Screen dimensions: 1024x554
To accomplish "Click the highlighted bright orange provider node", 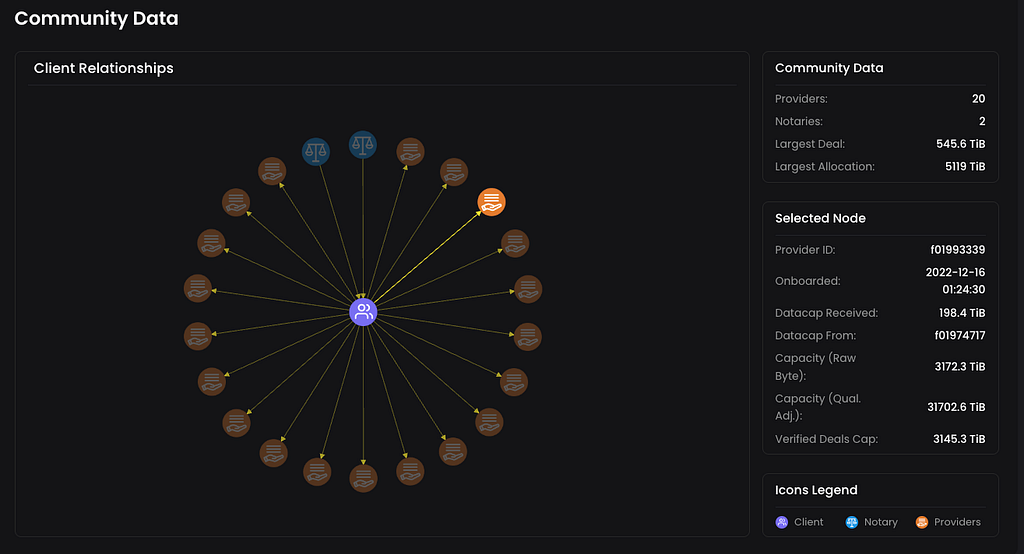I will [491, 202].
